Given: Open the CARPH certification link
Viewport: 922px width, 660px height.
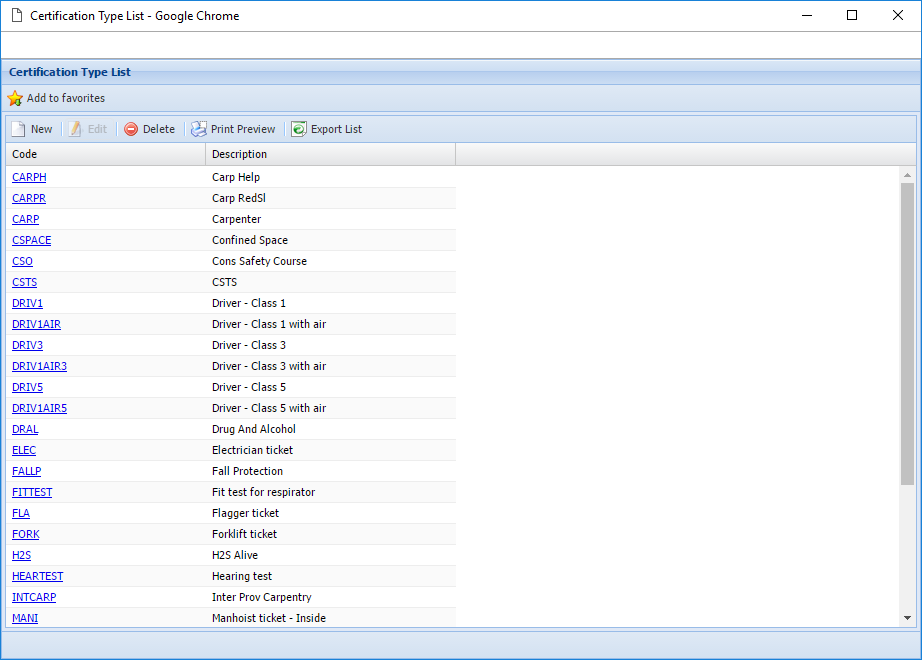Looking at the screenshot, I should [x=29, y=177].
